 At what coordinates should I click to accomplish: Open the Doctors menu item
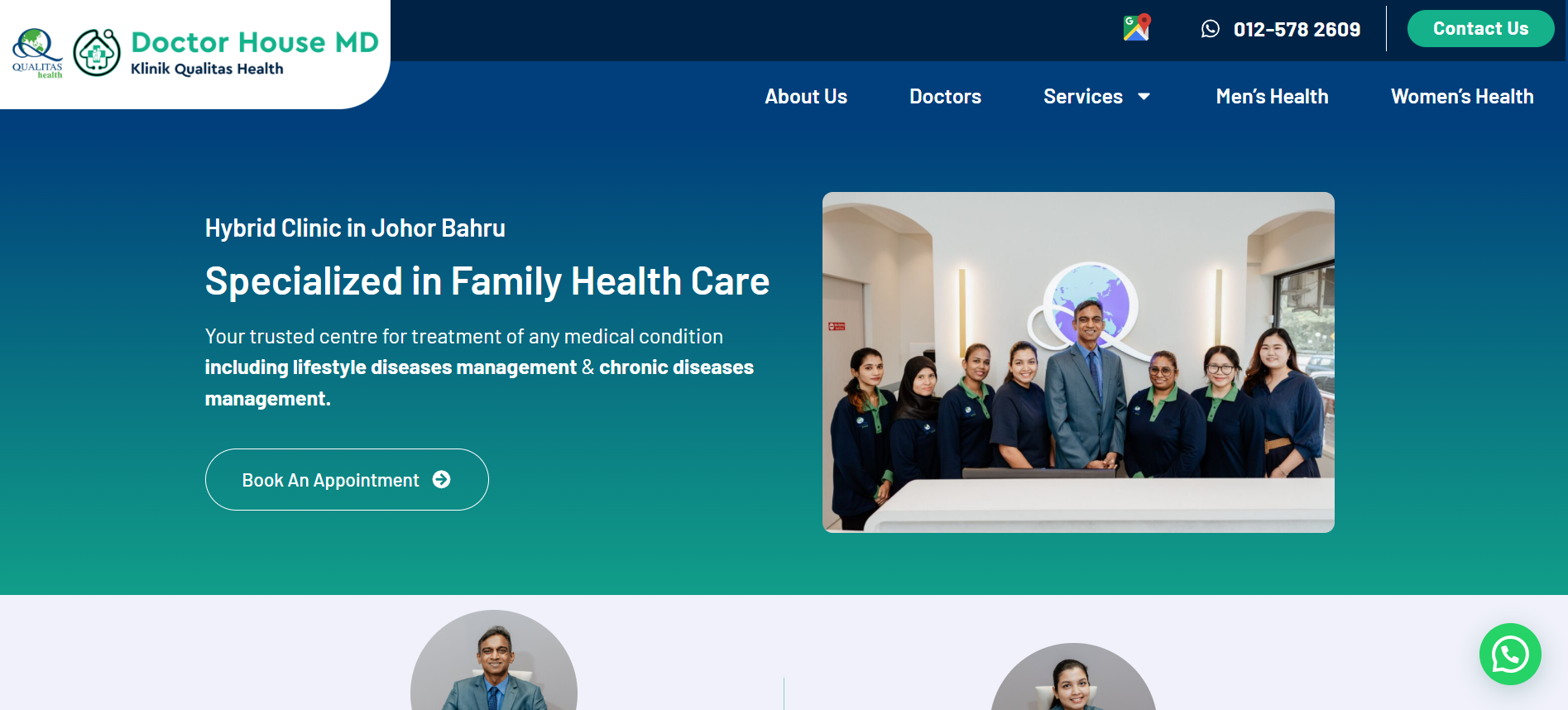coord(945,97)
